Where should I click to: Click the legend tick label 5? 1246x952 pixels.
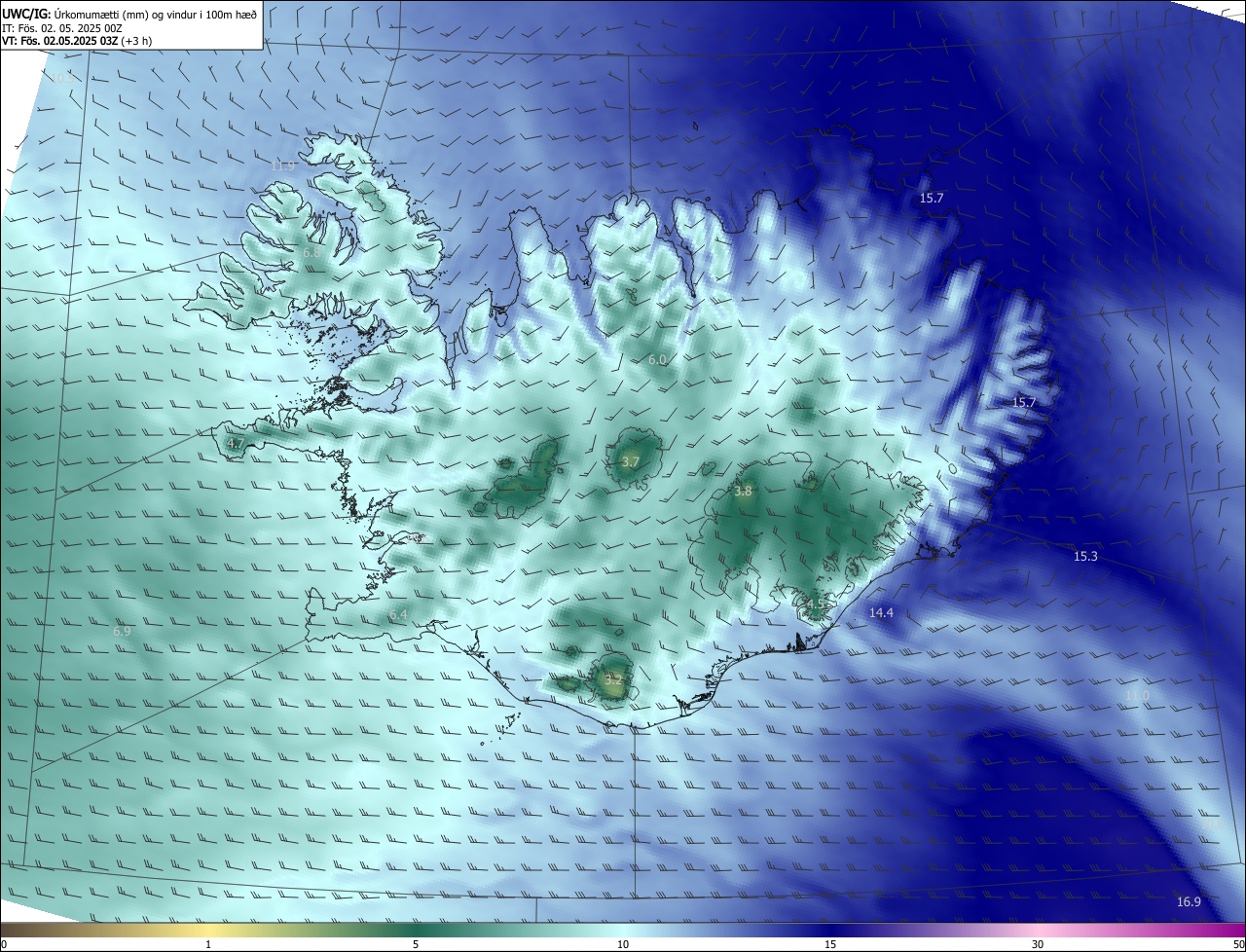[416, 943]
